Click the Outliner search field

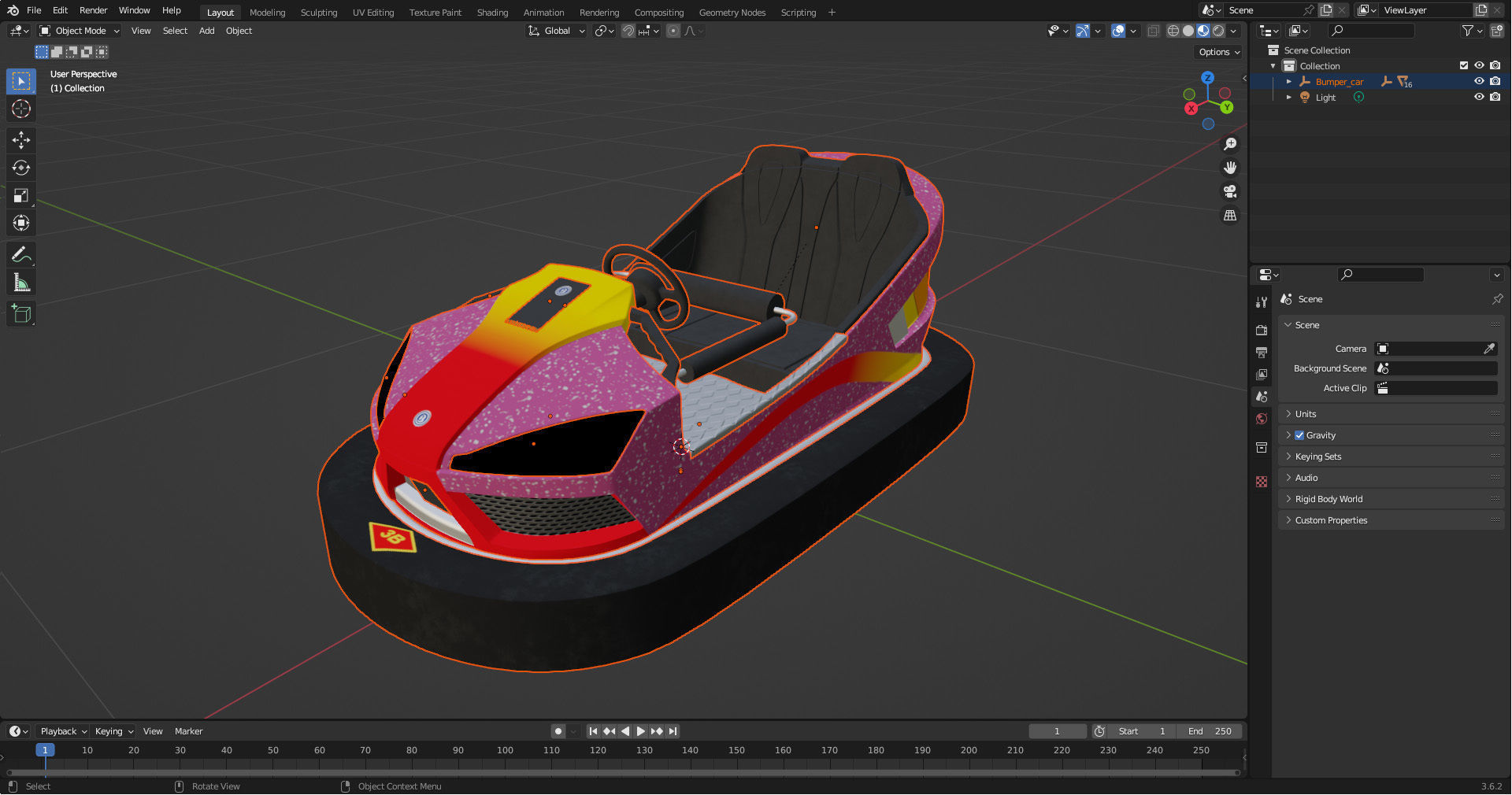point(1371,31)
